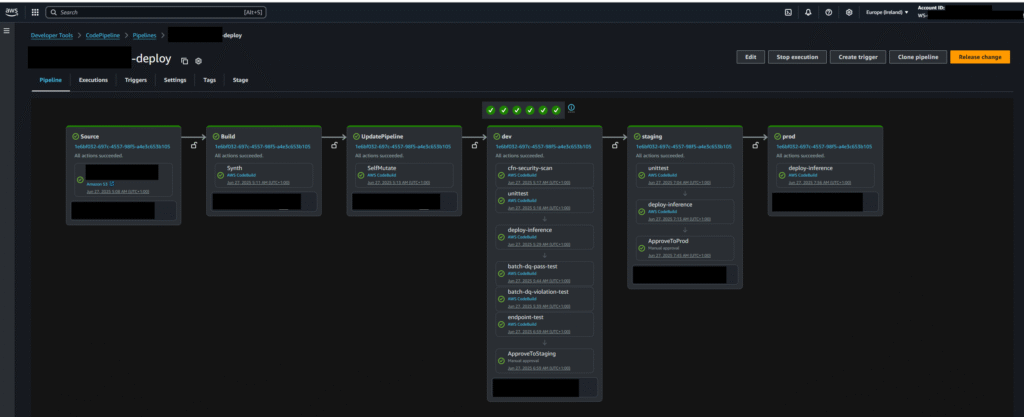Click the Stop execution button
Image resolution: width=1024 pixels, height=417 pixels.
pos(796,57)
